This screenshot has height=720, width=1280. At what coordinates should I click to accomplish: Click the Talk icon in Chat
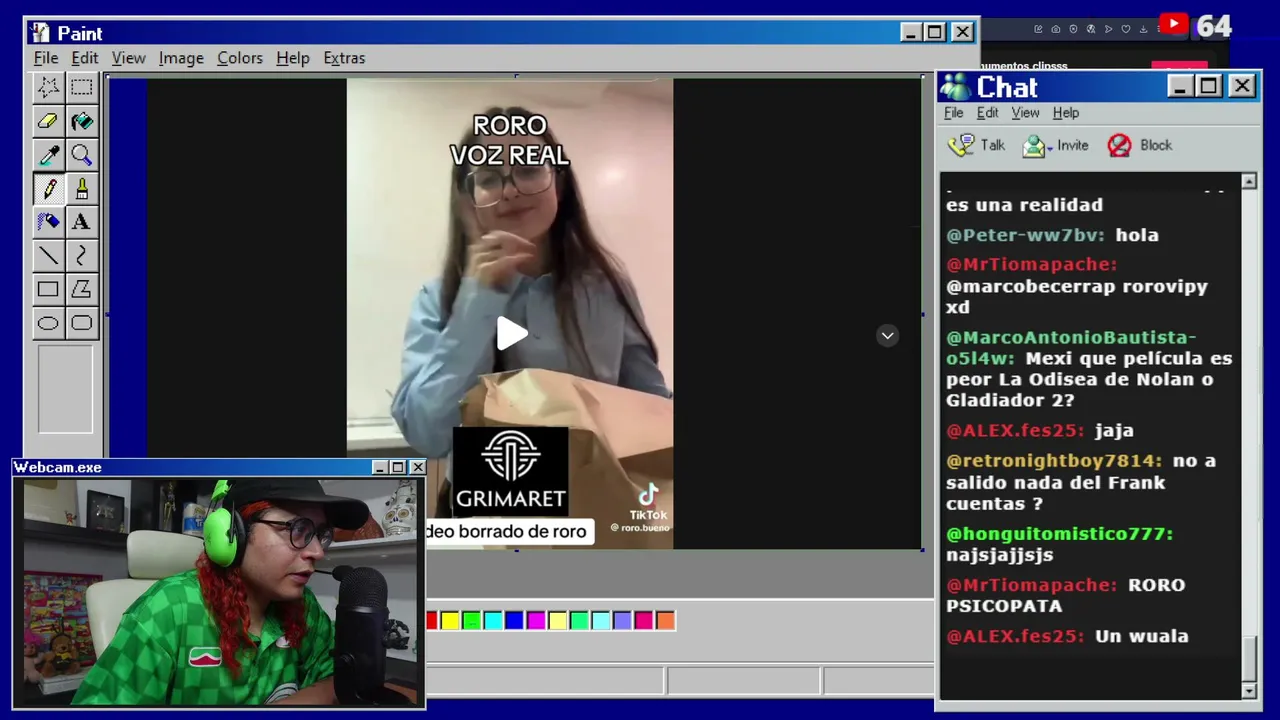[x=960, y=145]
